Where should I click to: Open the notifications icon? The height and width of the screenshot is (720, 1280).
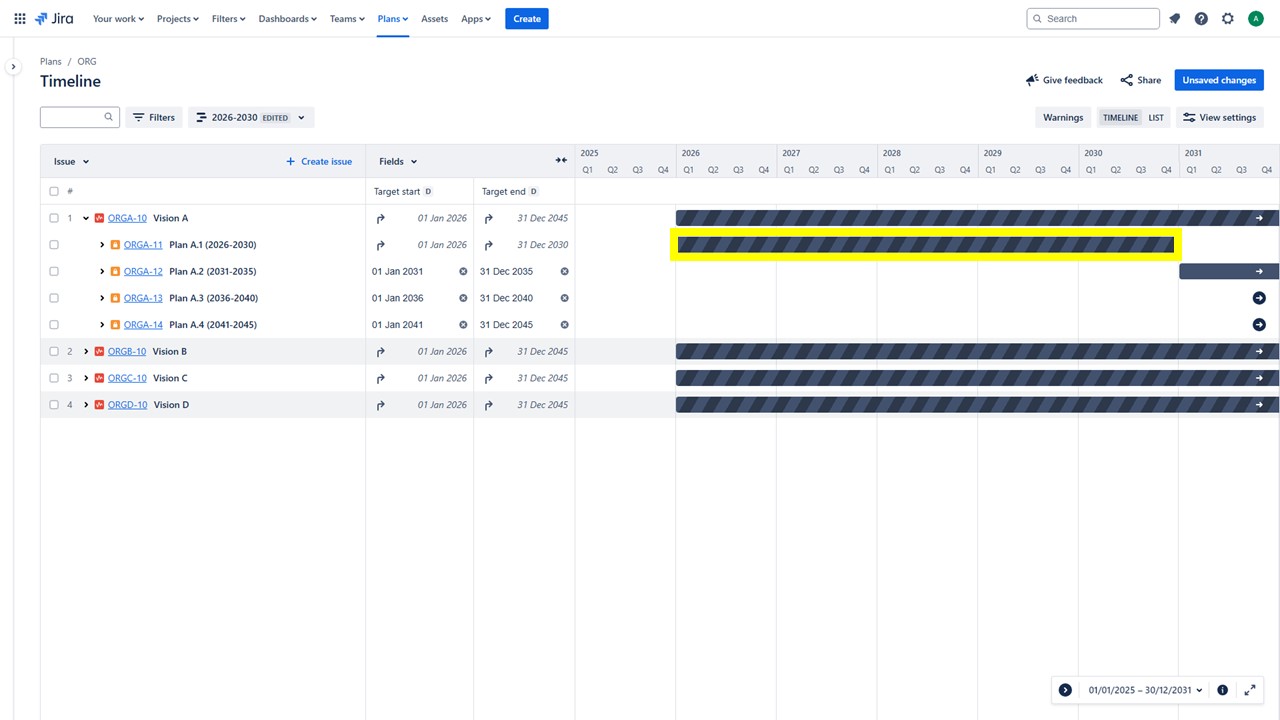(x=1175, y=18)
